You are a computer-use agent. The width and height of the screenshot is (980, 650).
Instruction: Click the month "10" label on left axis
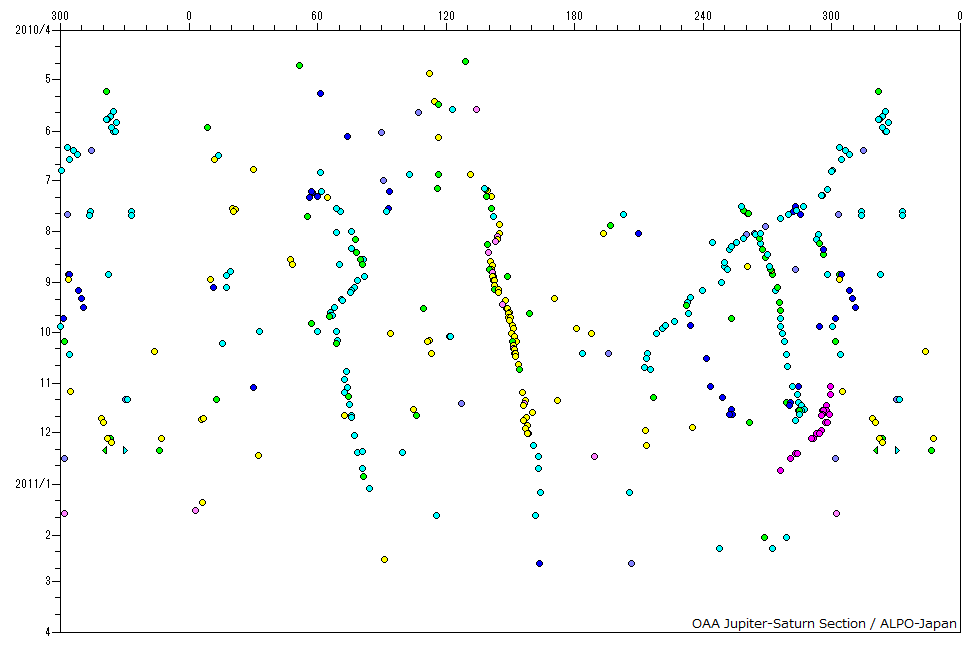coord(45,331)
